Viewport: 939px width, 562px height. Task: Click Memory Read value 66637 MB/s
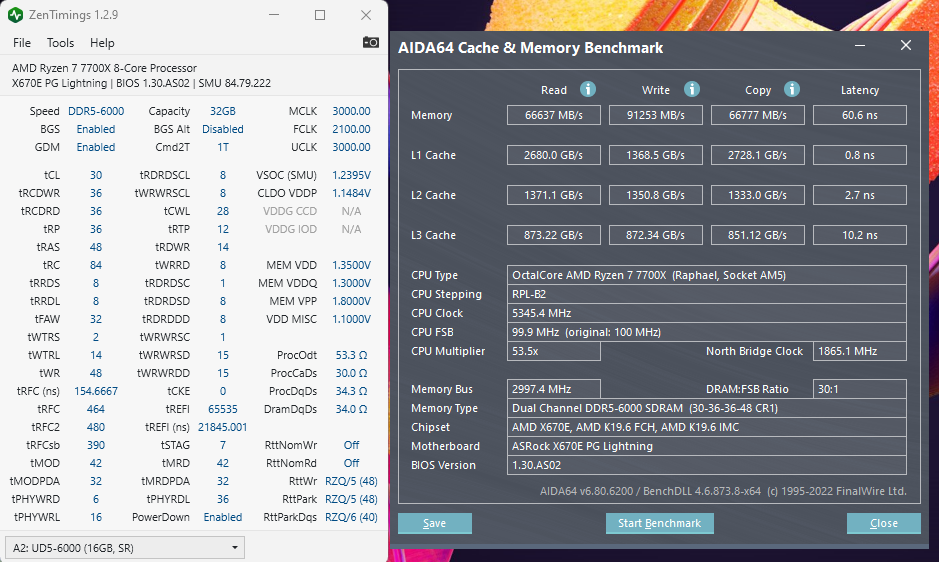tap(554, 115)
